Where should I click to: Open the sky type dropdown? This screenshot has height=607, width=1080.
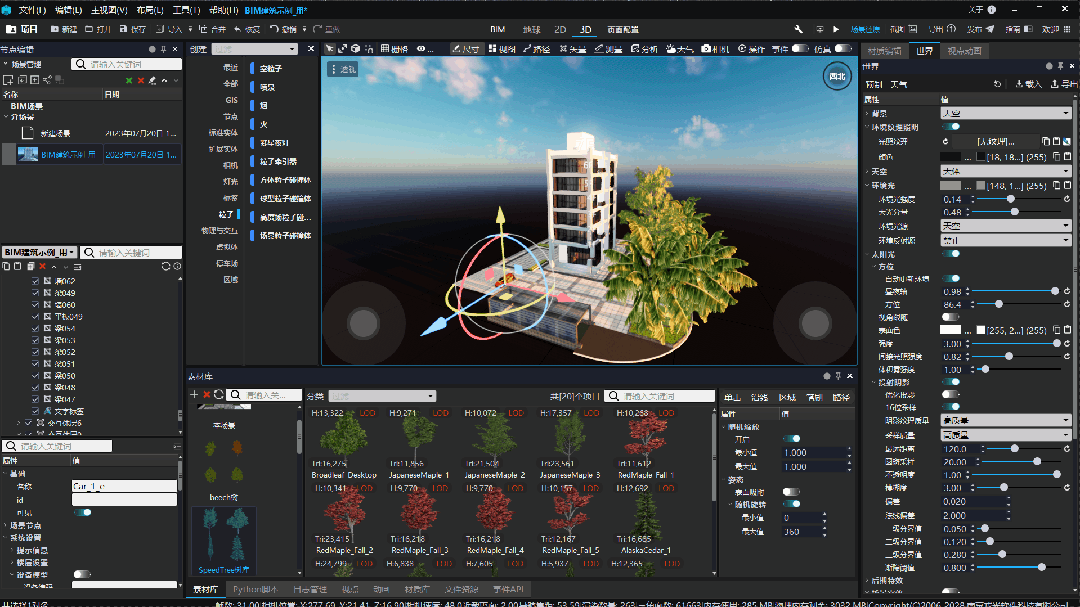pos(1005,172)
